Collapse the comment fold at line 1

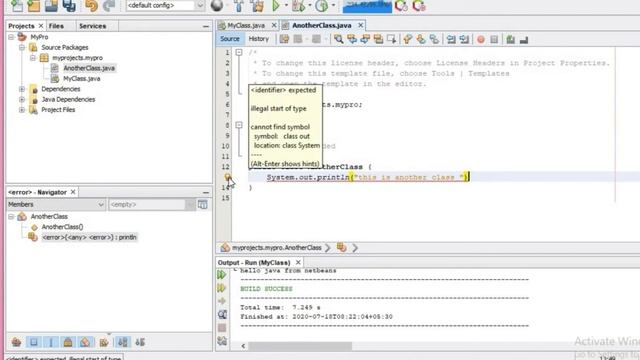239,52
